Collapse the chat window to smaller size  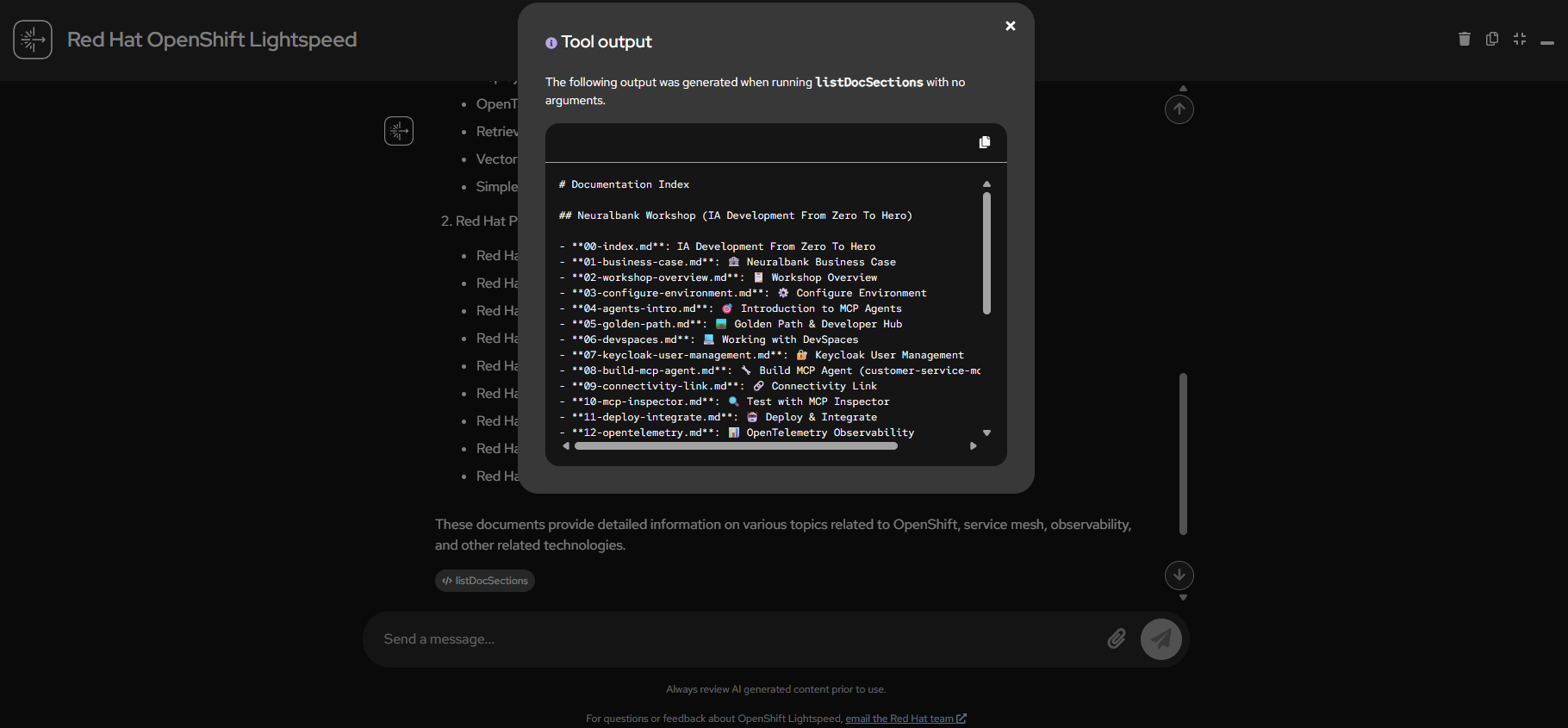pos(1520,39)
